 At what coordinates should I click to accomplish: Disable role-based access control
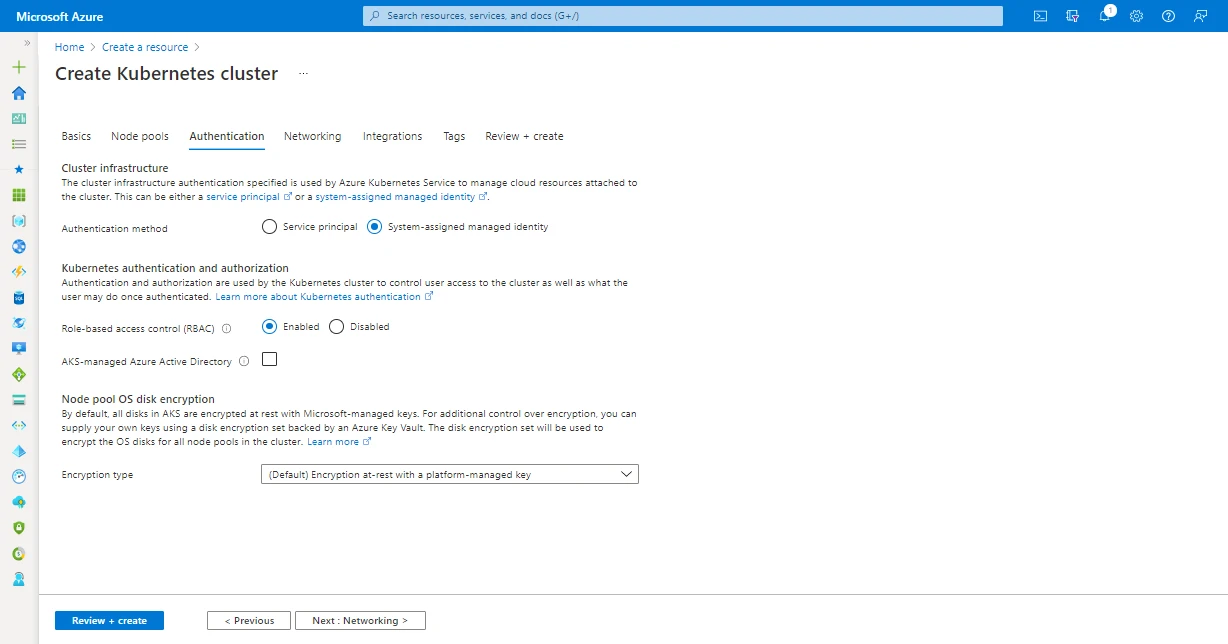[x=336, y=326]
